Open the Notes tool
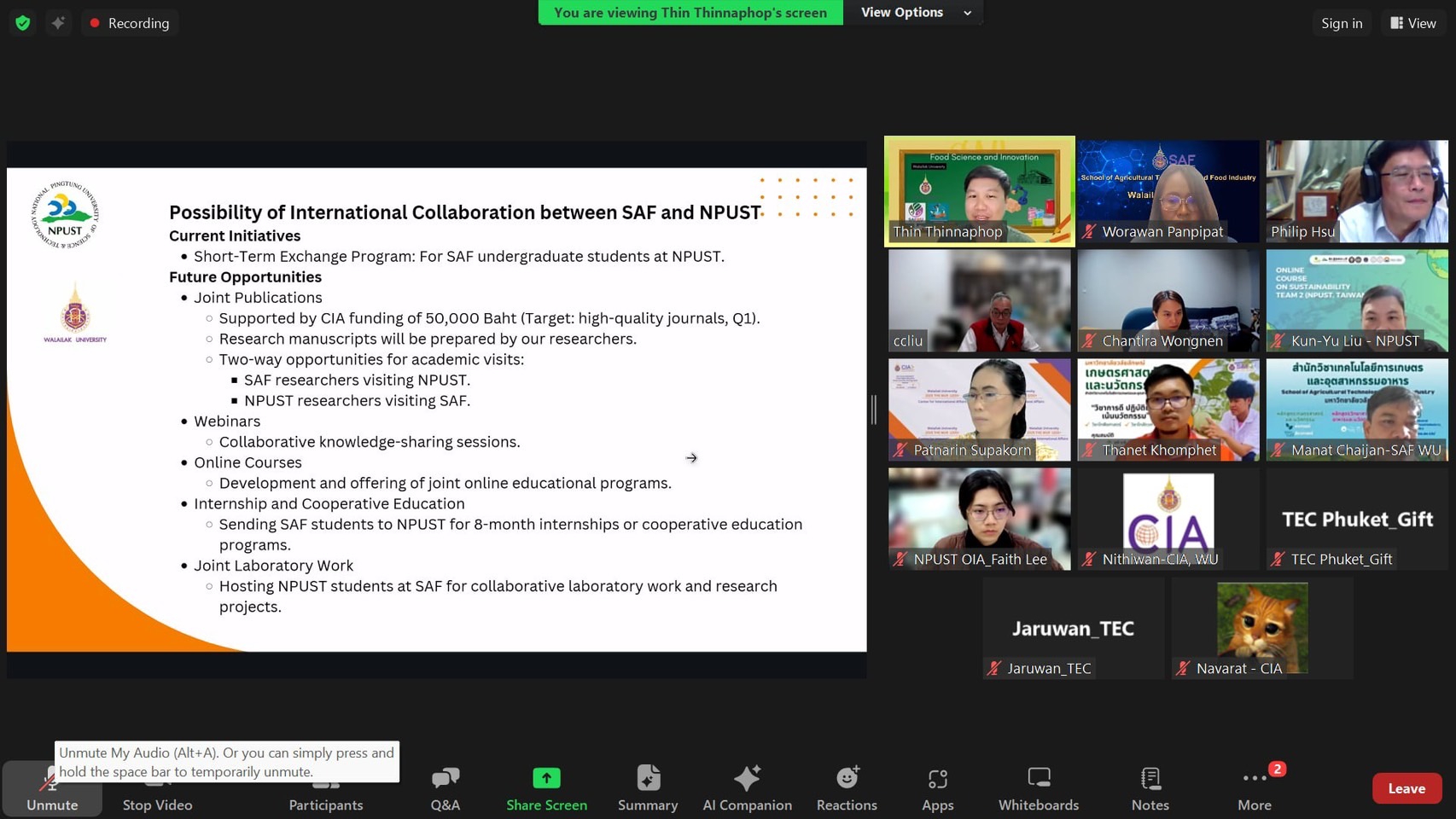Image resolution: width=1456 pixels, height=819 pixels. click(x=1150, y=787)
